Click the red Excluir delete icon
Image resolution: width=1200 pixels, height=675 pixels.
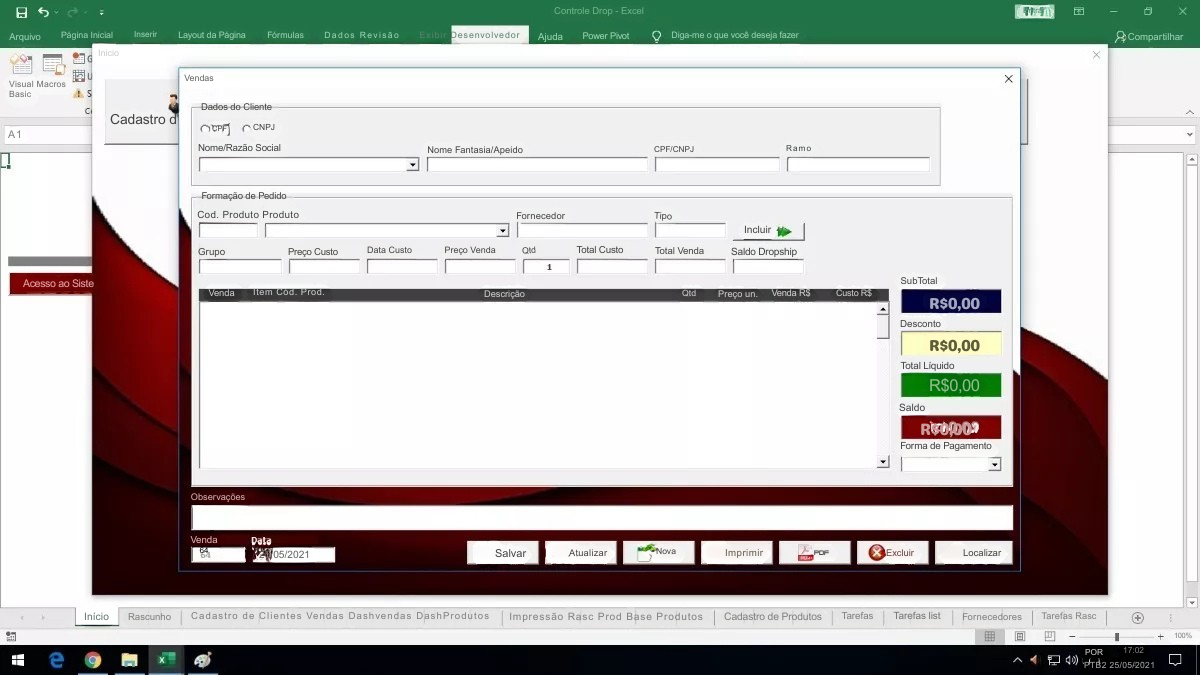(x=878, y=551)
